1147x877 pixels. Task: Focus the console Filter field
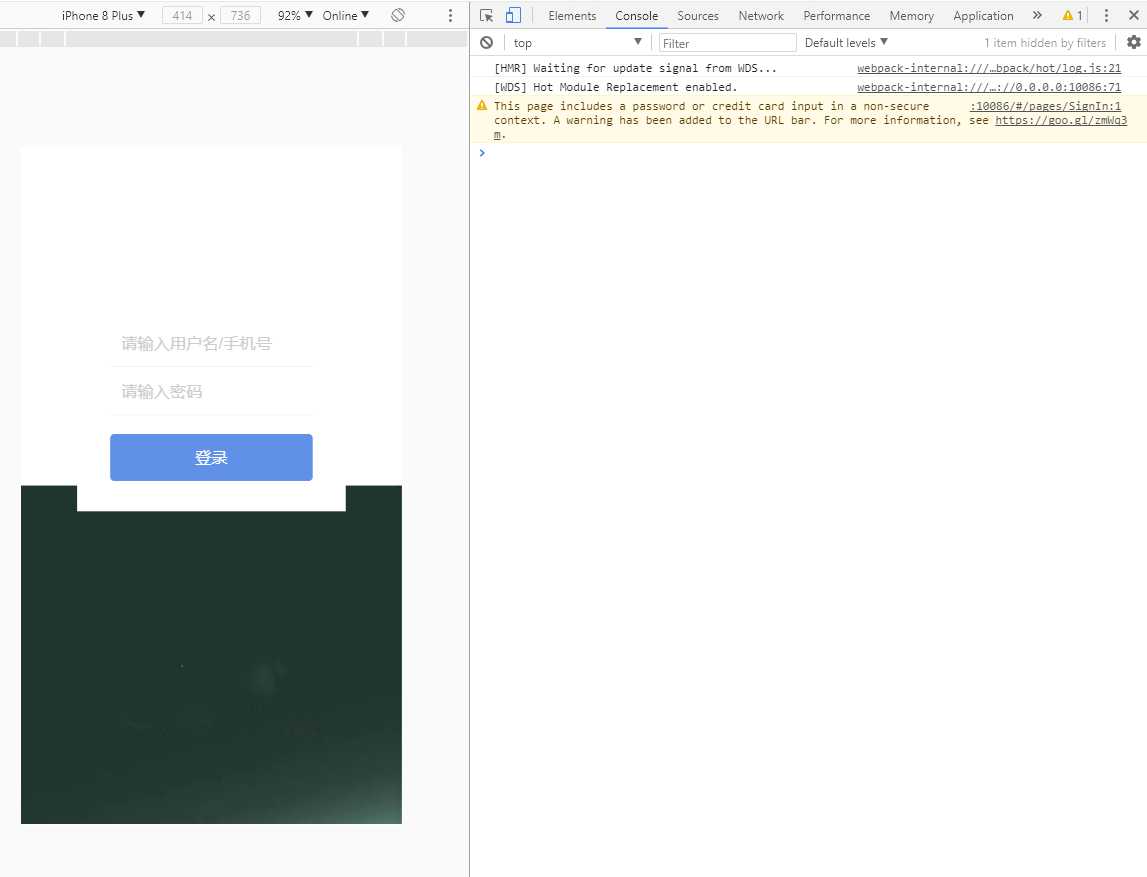coord(727,43)
